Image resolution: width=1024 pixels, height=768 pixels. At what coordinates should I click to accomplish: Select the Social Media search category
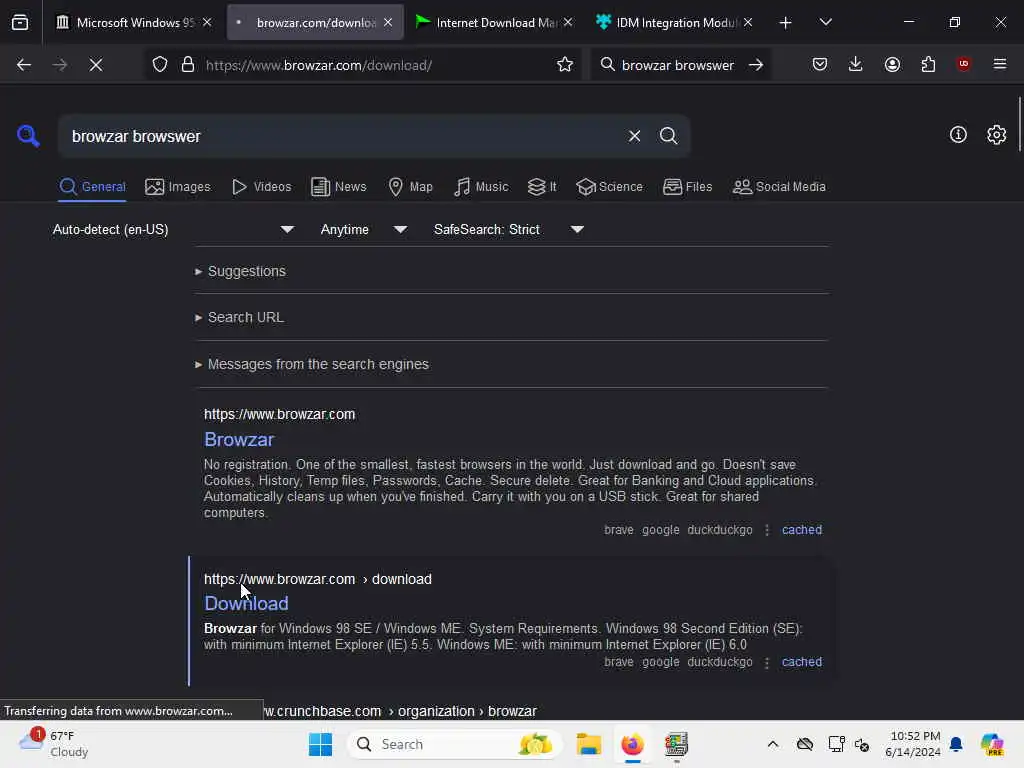779,187
